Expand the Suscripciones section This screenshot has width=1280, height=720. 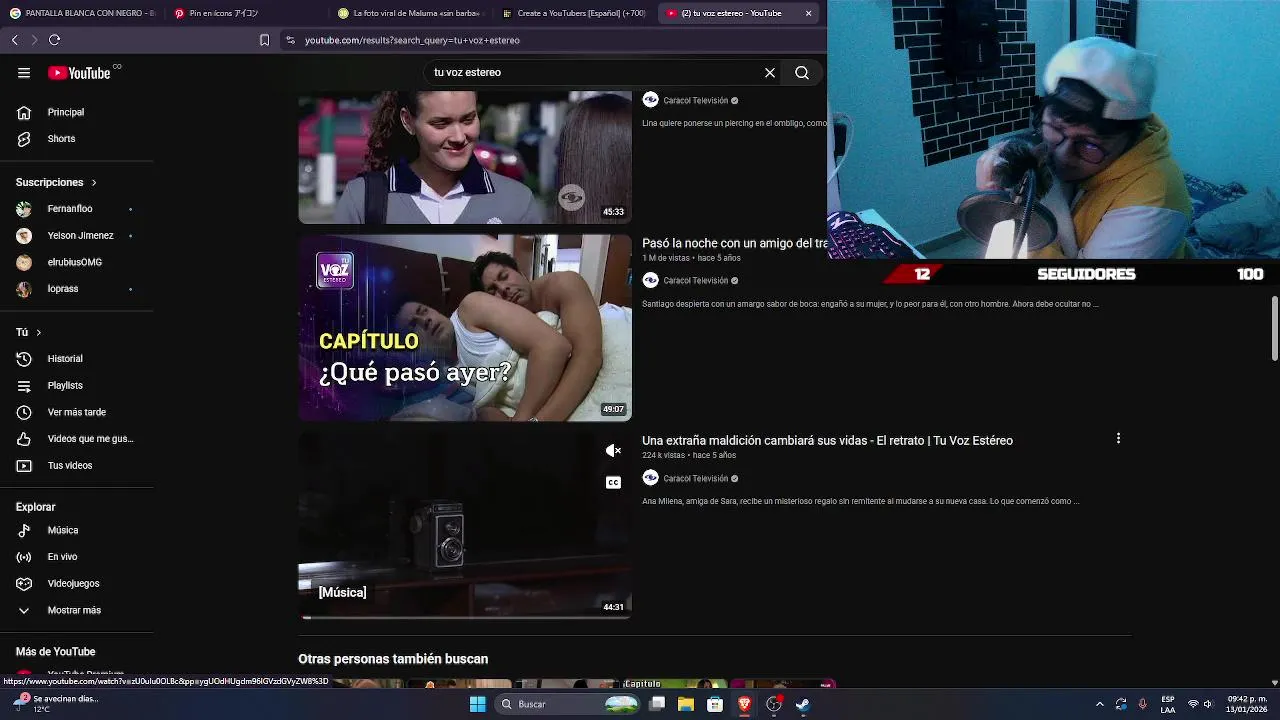tap(94, 182)
